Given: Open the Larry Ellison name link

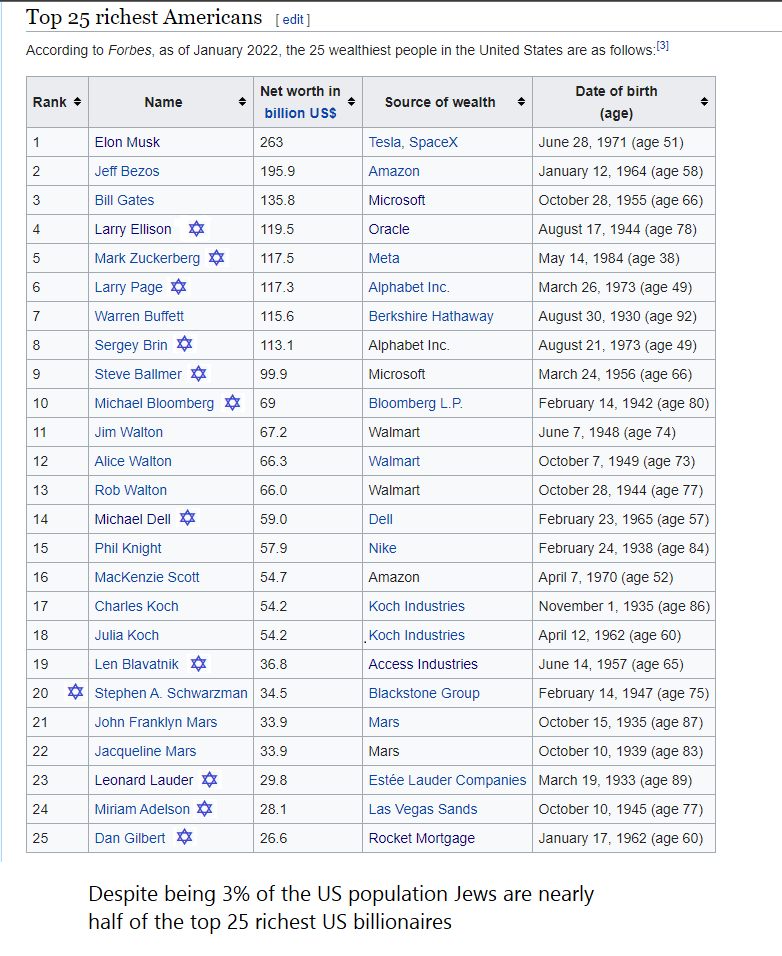Looking at the screenshot, I should pos(133,229).
